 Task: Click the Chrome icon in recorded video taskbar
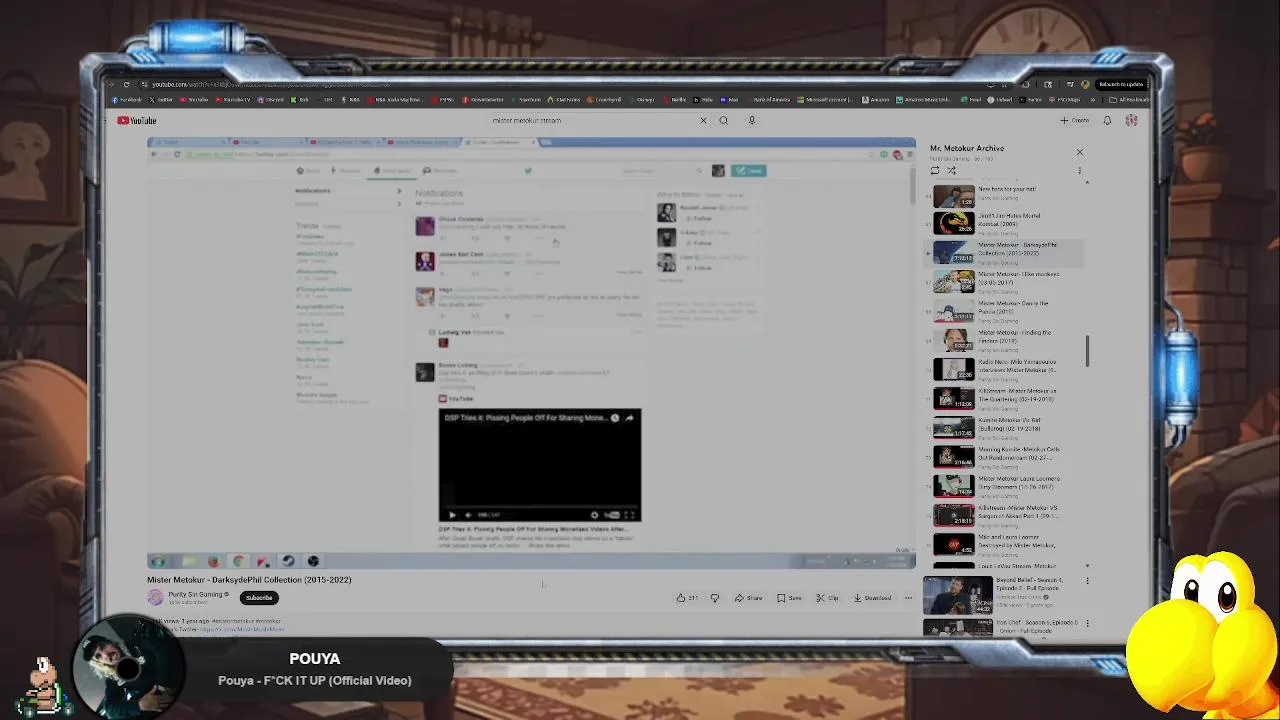(238, 561)
